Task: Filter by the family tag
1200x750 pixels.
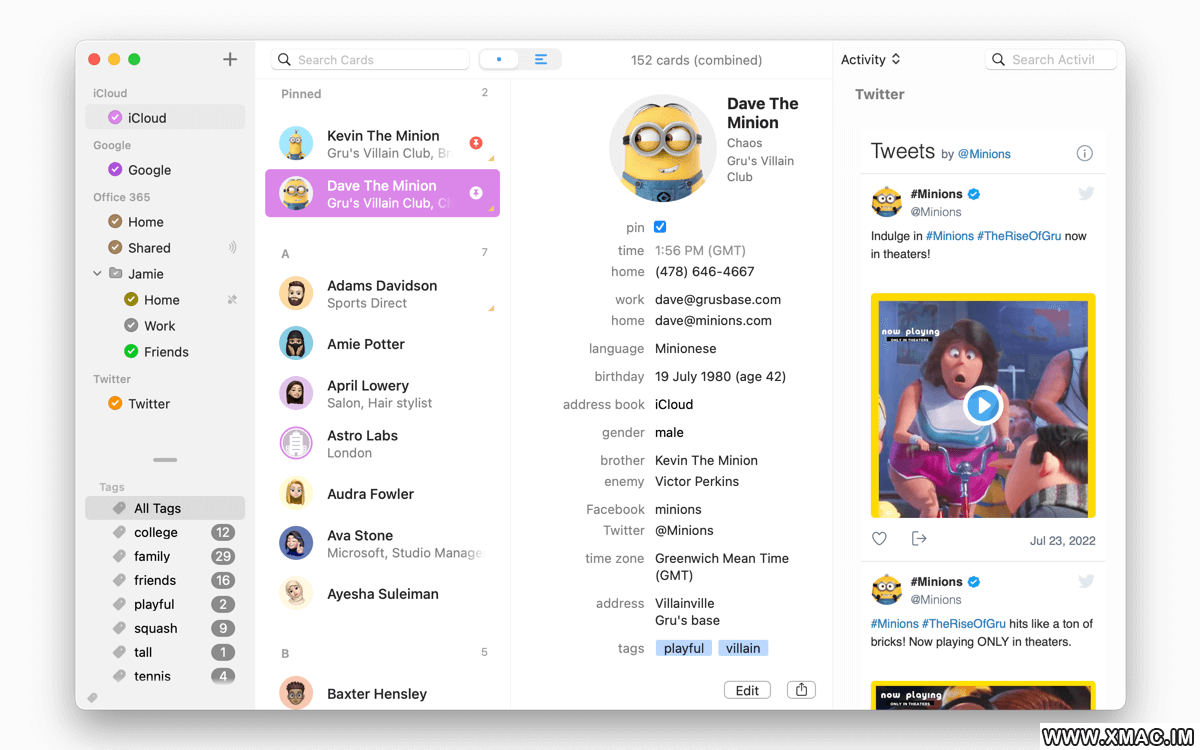Action: click(x=165, y=556)
